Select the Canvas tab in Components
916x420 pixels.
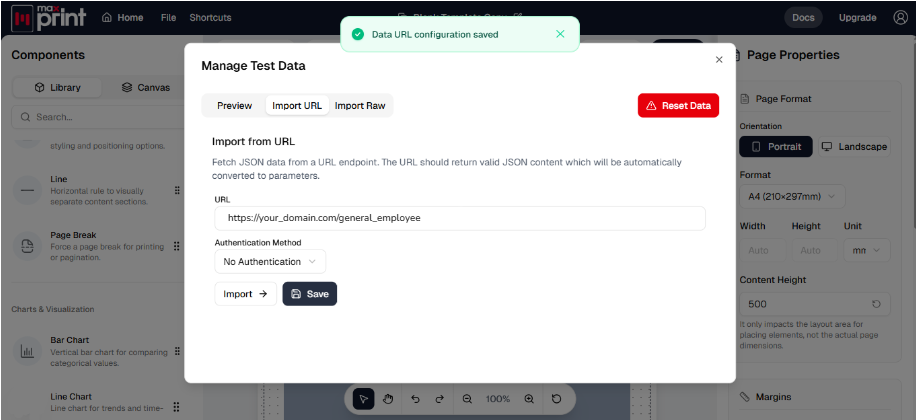[146, 88]
